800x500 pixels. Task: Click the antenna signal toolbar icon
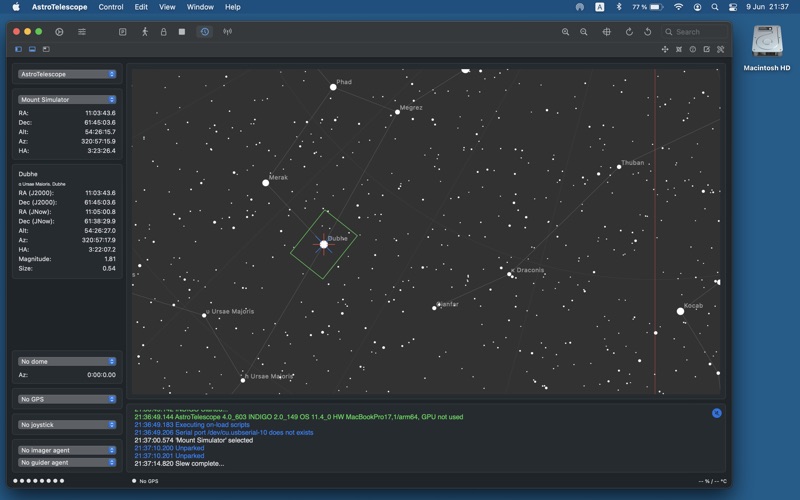pyautogui.click(x=228, y=32)
